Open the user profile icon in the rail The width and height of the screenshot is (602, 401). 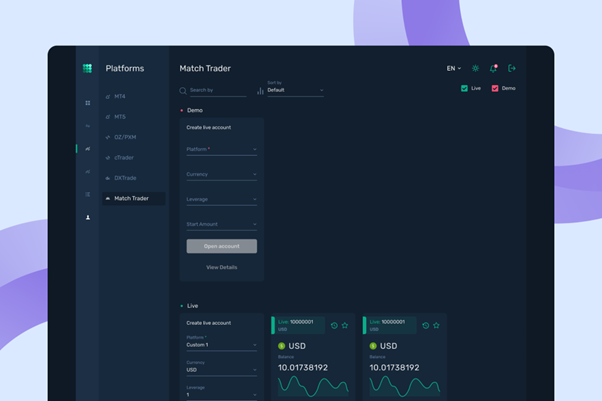[88, 217]
